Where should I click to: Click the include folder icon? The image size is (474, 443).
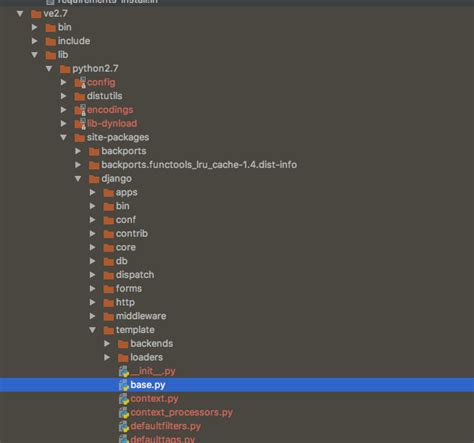(50, 41)
